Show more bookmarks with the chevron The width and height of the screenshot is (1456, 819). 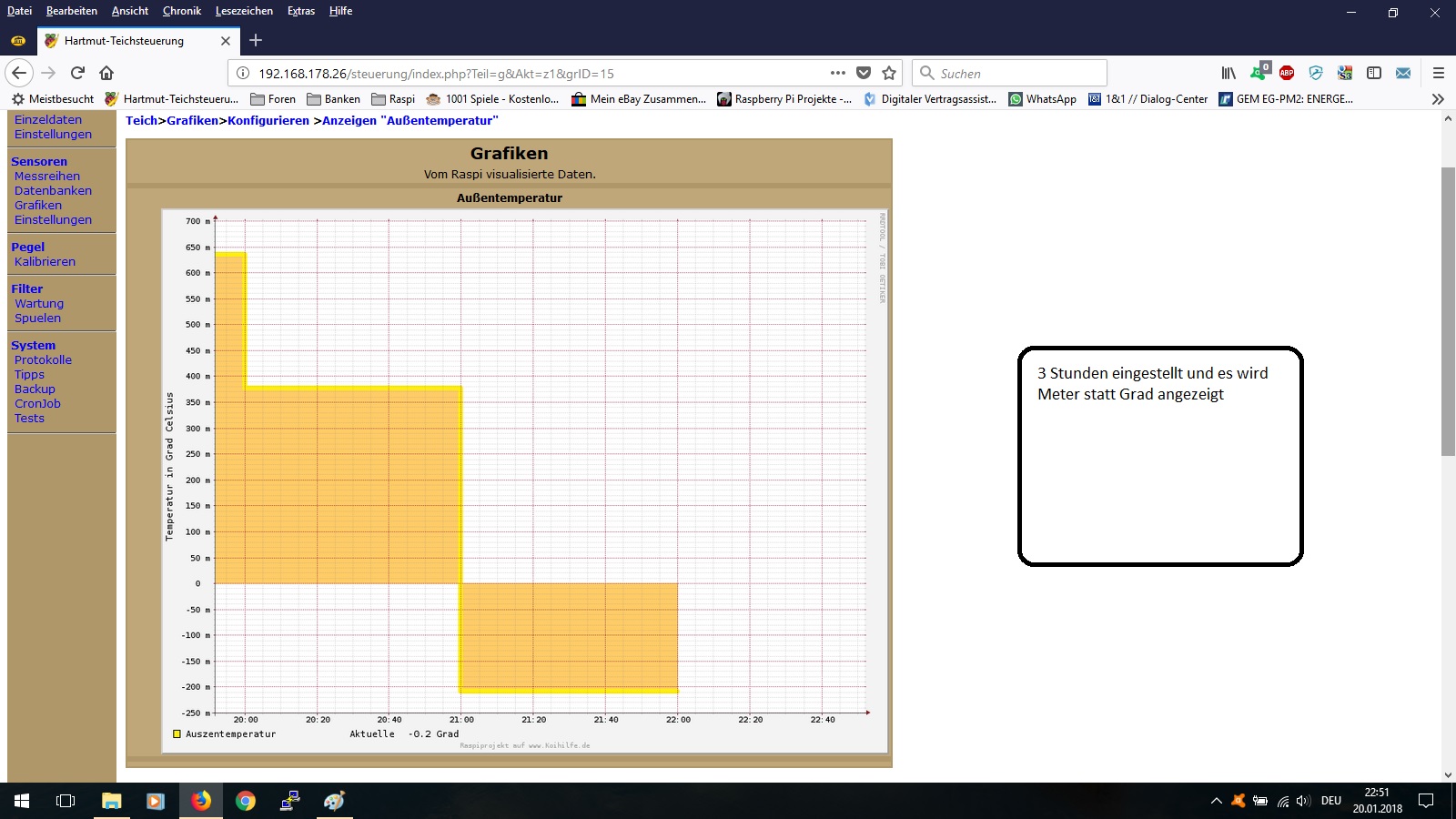(1438, 99)
